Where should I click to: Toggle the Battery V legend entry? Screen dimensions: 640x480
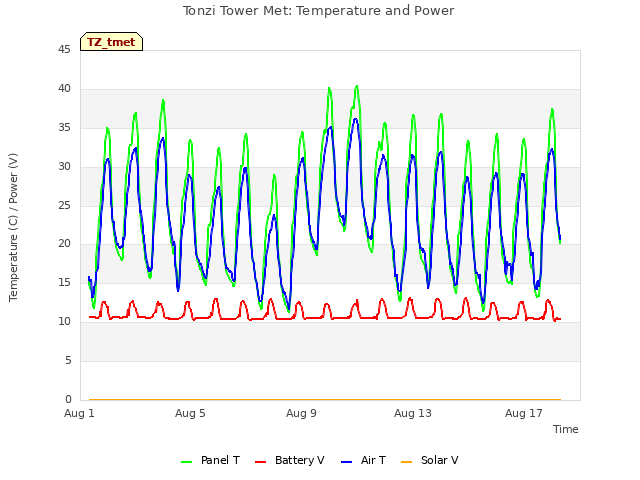point(289,460)
